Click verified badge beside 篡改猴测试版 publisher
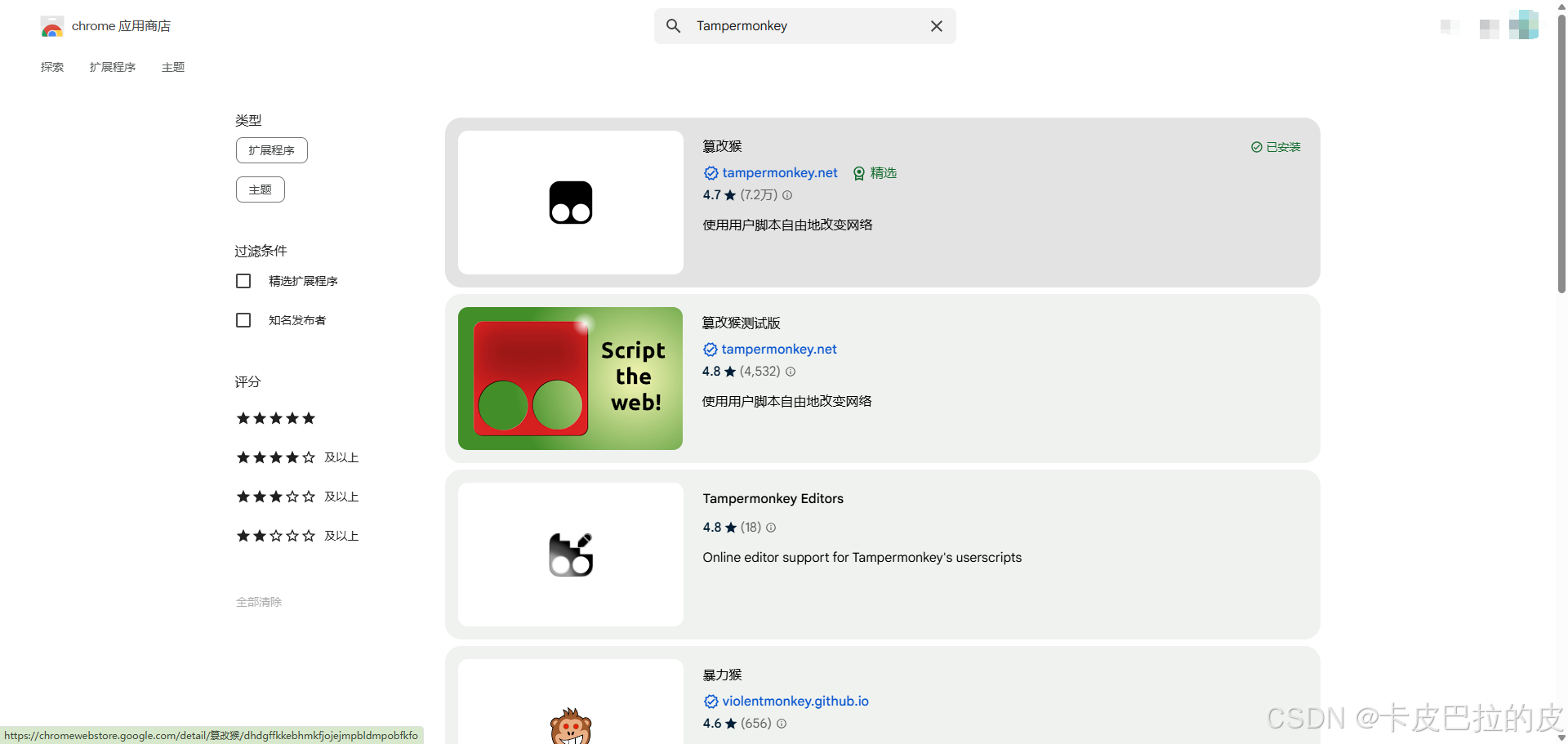Viewport: 1568px width, 744px height. click(710, 350)
